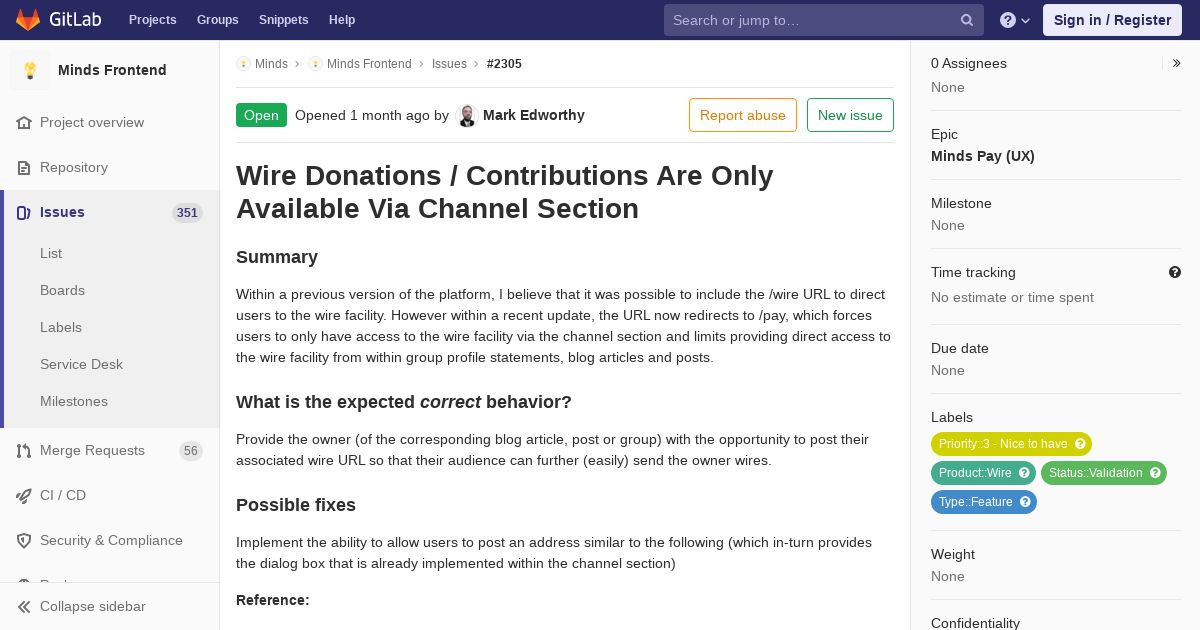This screenshot has height=630, width=1200.
Task: Click the search magnifier icon
Action: 967,20
